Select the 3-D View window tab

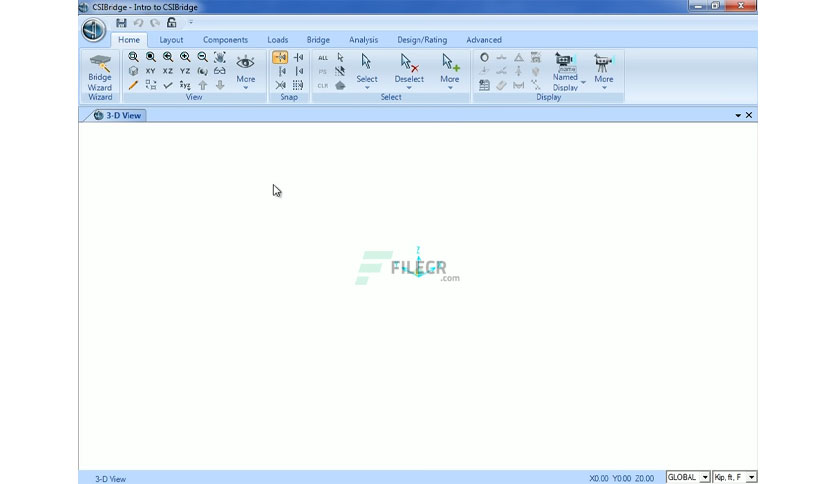coord(117,115)
